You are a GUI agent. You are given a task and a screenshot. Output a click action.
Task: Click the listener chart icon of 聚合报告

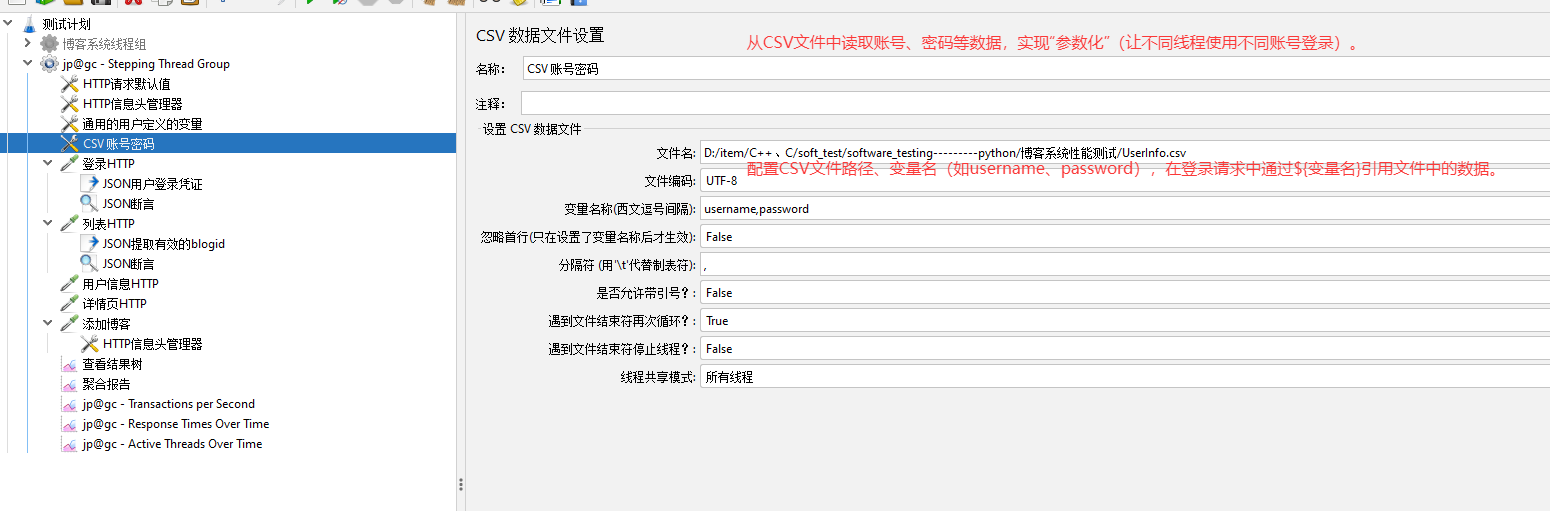(x=70, y=384)
